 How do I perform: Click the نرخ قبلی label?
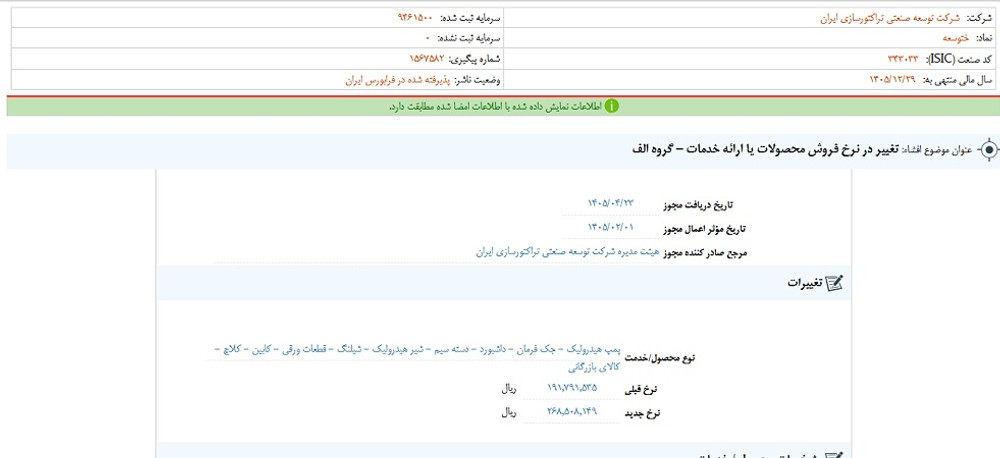[x=642, y=389]
